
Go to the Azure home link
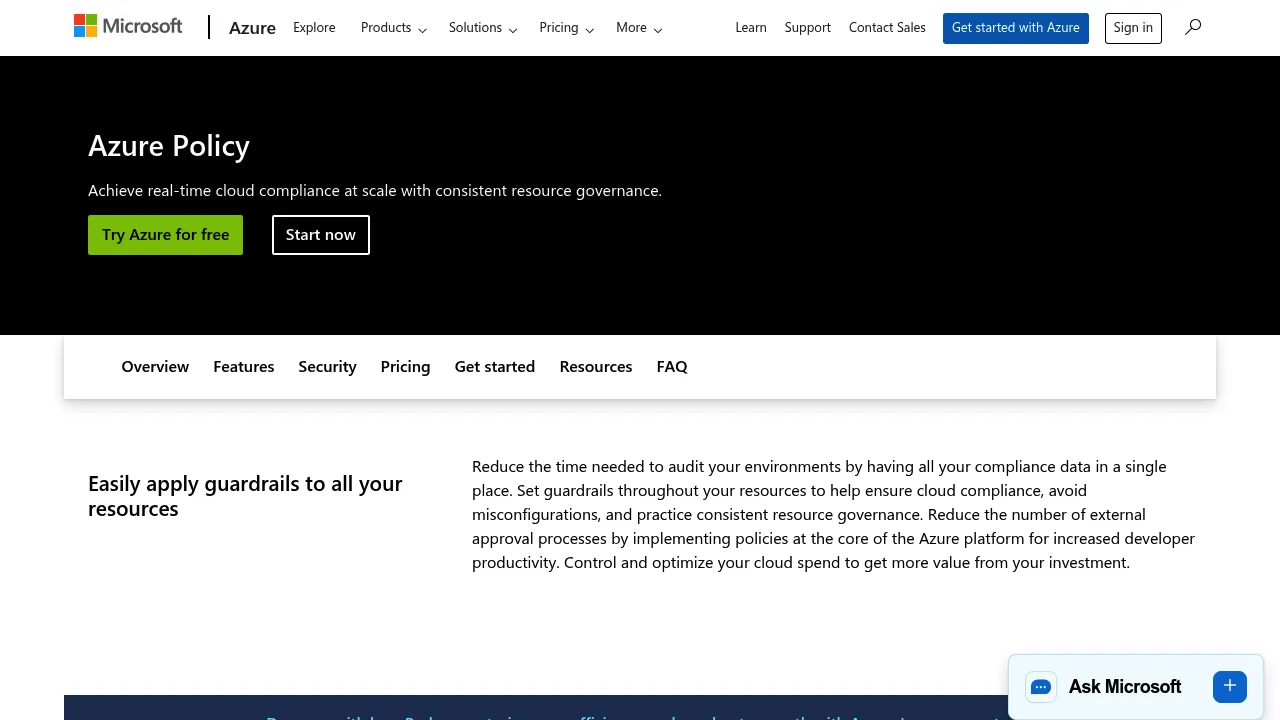(x=252, y=28)
